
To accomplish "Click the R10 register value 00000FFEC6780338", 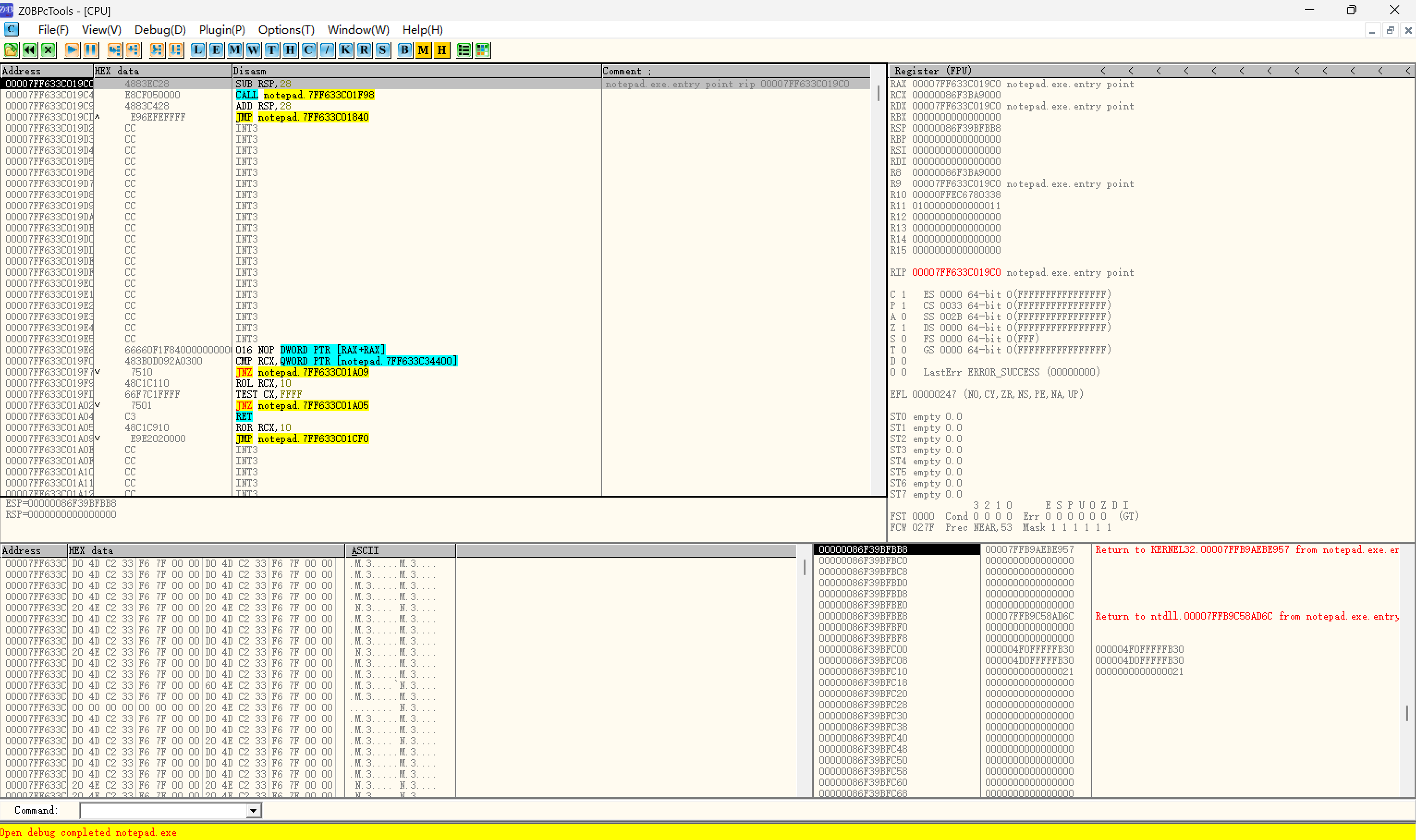I will (x=956, y=195).
